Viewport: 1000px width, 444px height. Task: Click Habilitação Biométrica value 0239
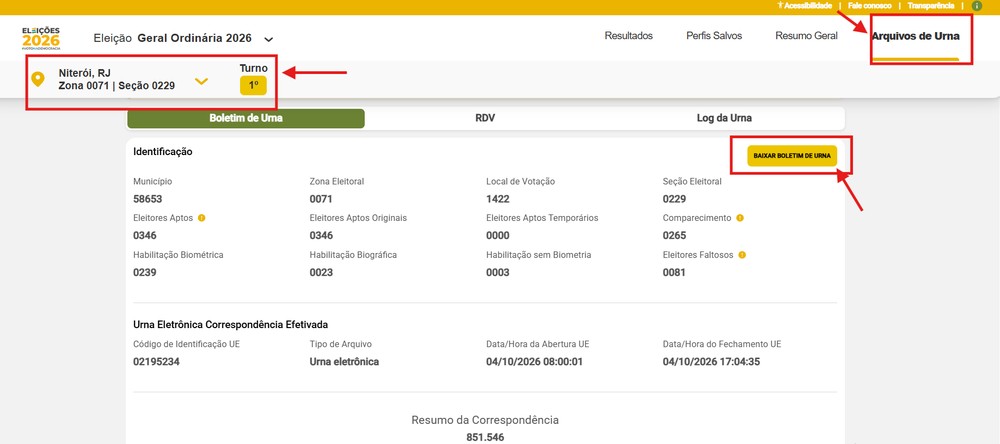145,272
